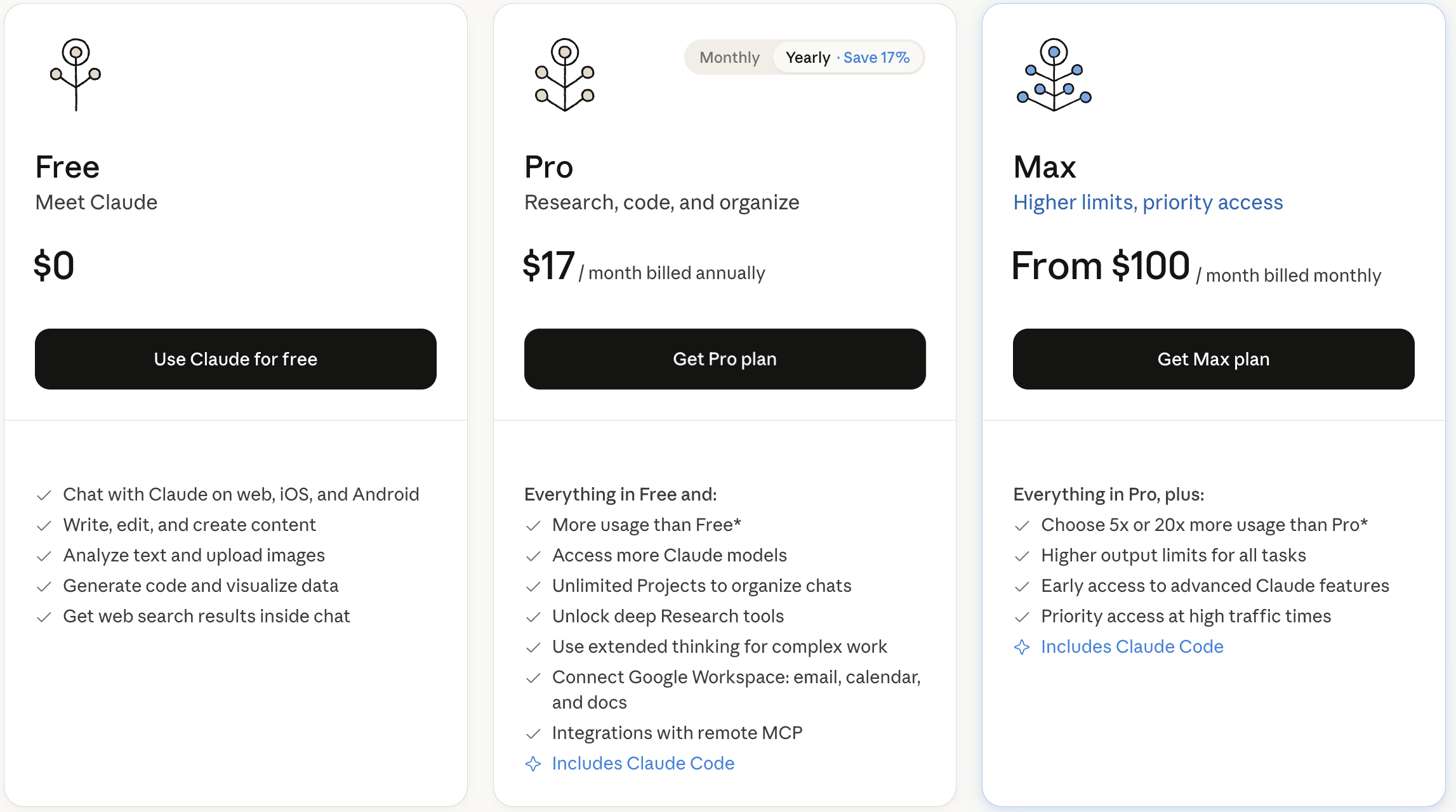Click the "Save 17%" label

[877, 58]
